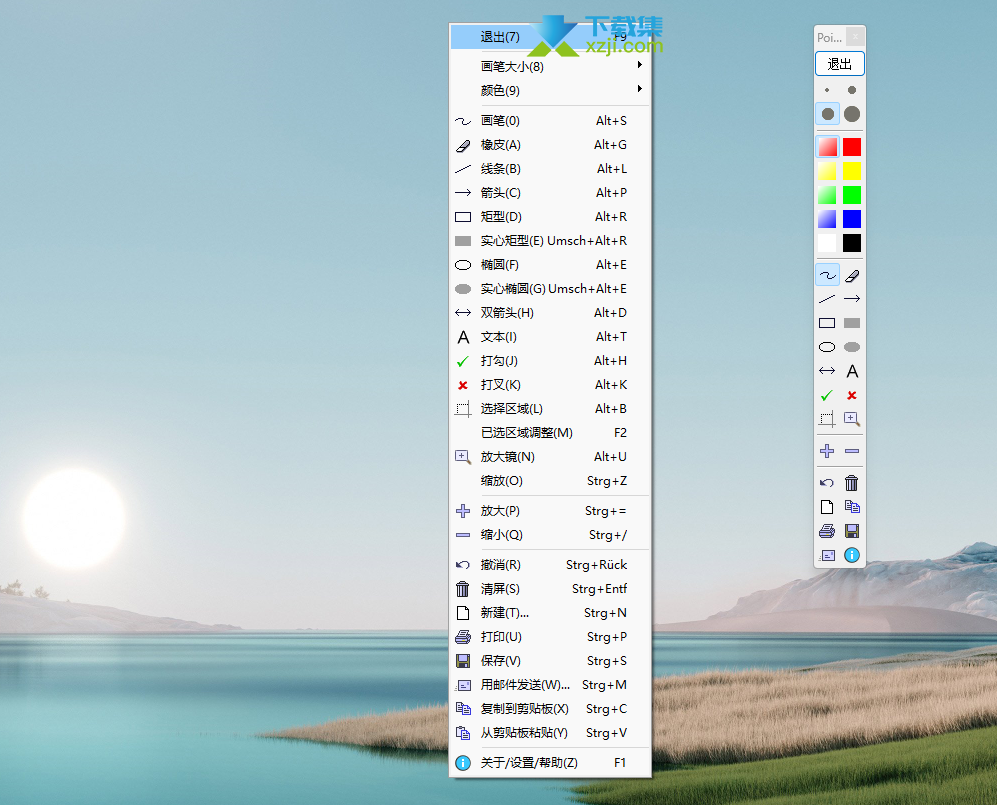This screenshot has height=805, width=997.
Task: Choose 已选区域调整(M) menu entry
Action: 550,433
